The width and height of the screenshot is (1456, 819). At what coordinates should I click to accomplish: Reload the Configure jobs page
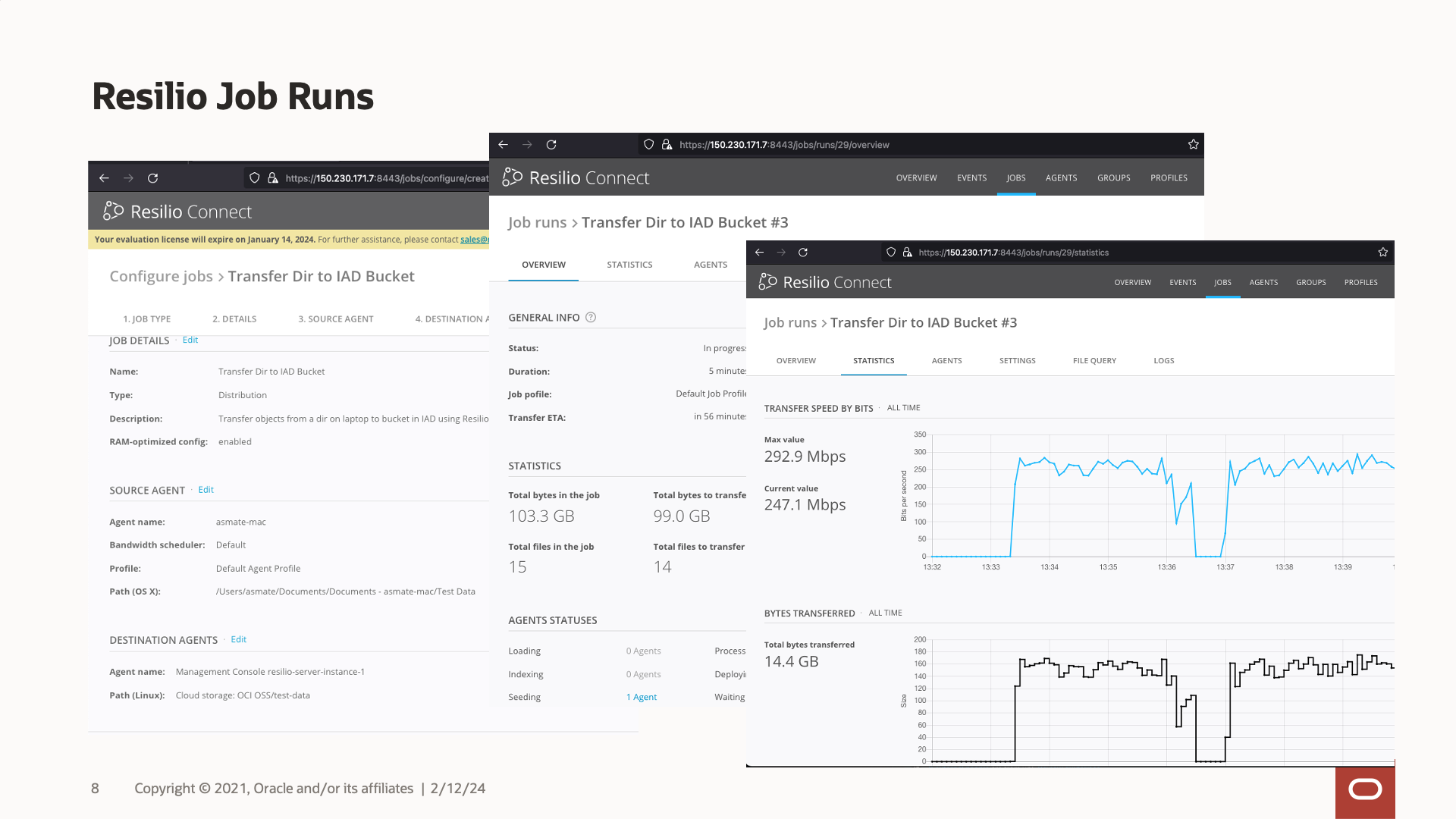[152, 177]
